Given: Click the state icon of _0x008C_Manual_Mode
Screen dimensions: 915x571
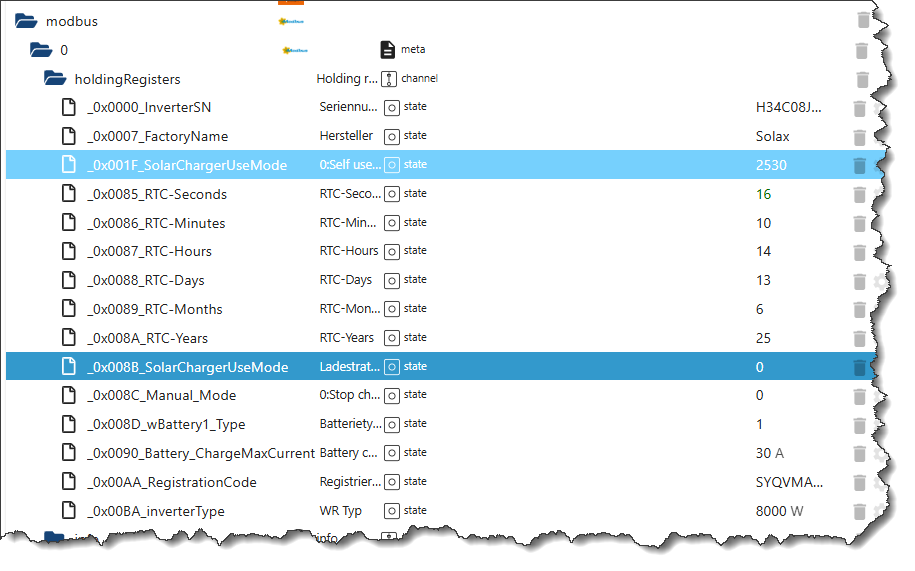Looking at the screenshot, I should [x=393, y=396].
